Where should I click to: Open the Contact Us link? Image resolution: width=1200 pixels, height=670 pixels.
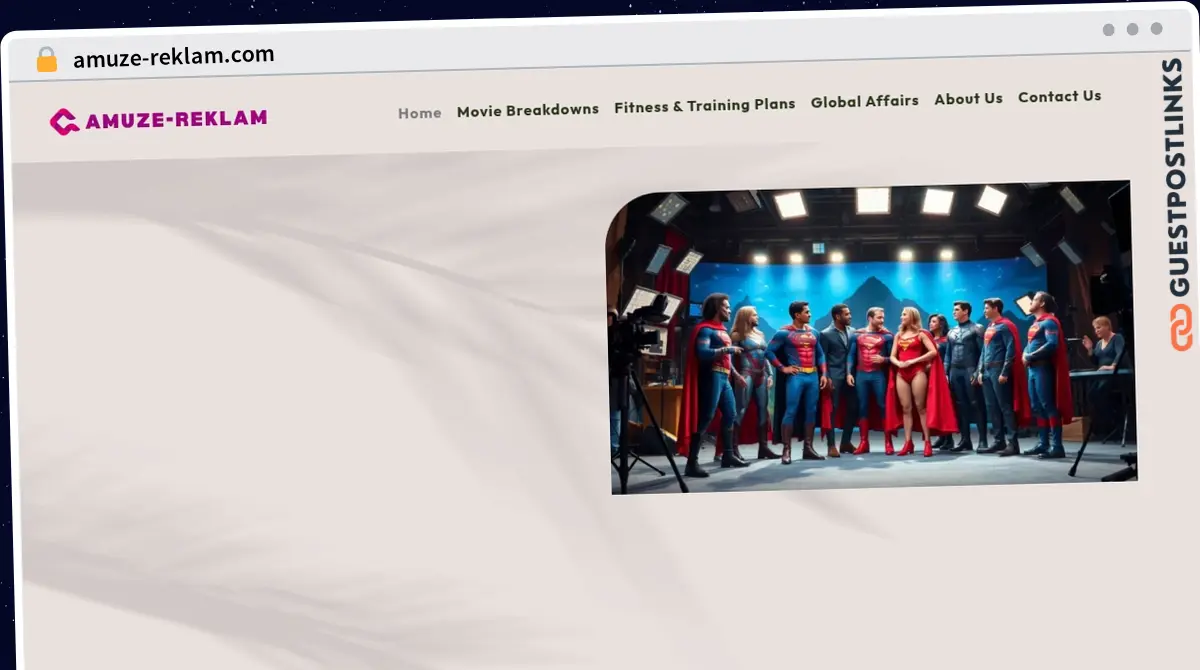pyautogui.click(x=1059, y=96)
